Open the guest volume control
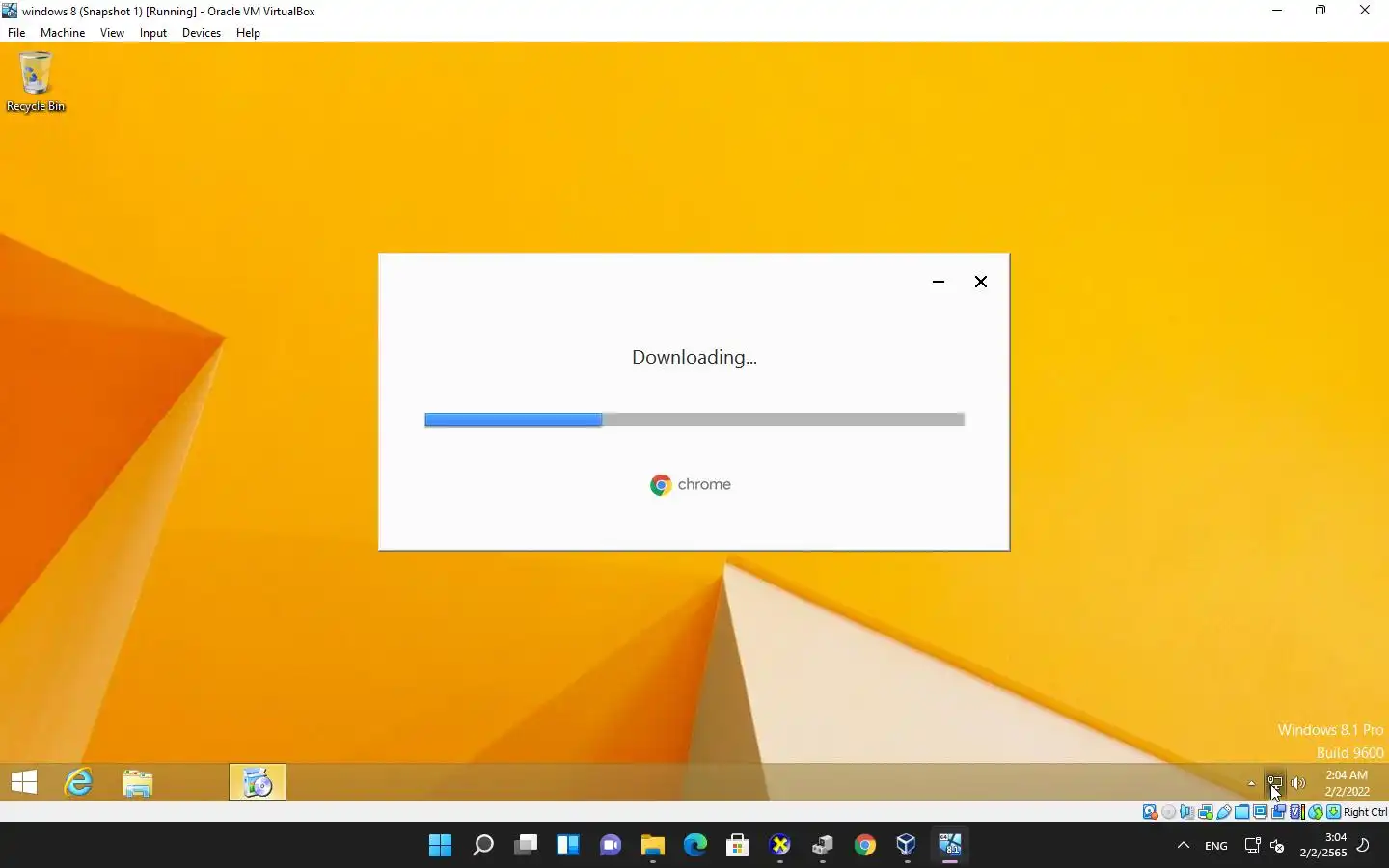The width and height of the screenshot is (1389, 868). (1298, 783)
